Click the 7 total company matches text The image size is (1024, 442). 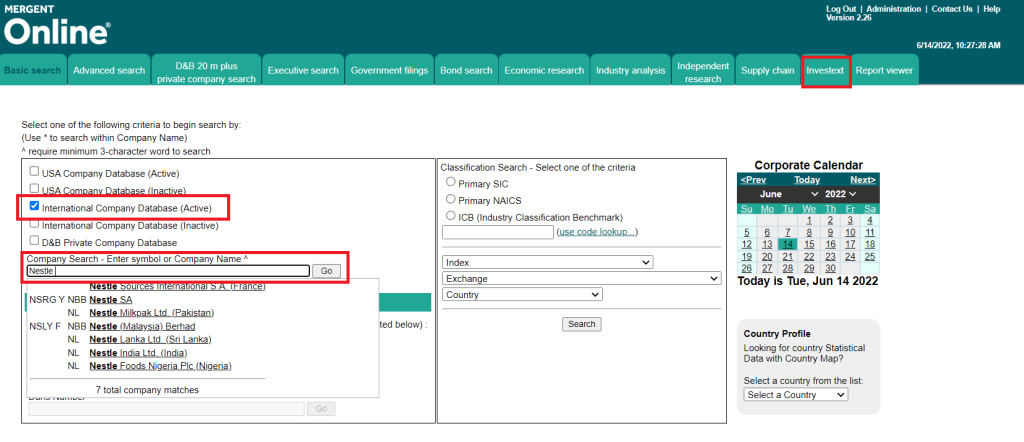(147, 390)
